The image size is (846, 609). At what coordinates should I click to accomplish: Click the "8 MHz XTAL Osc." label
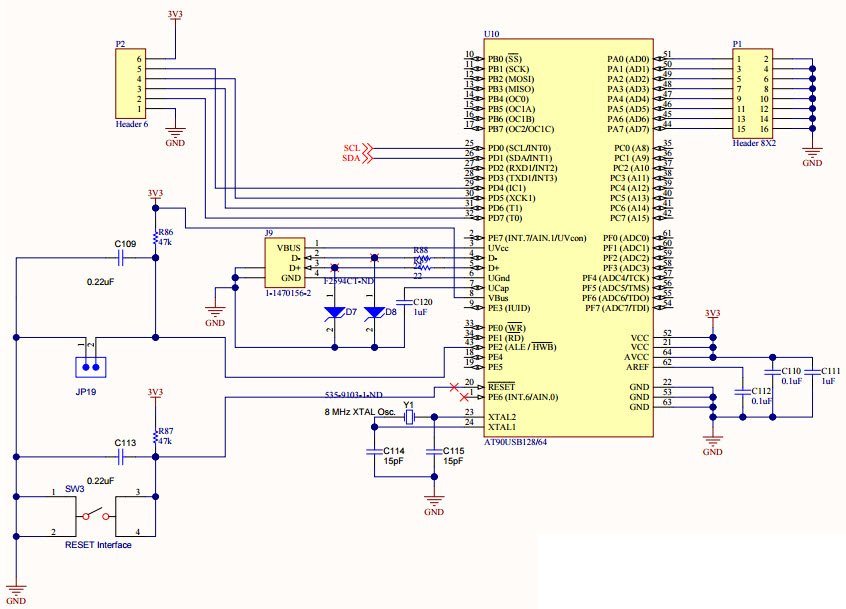358,412
